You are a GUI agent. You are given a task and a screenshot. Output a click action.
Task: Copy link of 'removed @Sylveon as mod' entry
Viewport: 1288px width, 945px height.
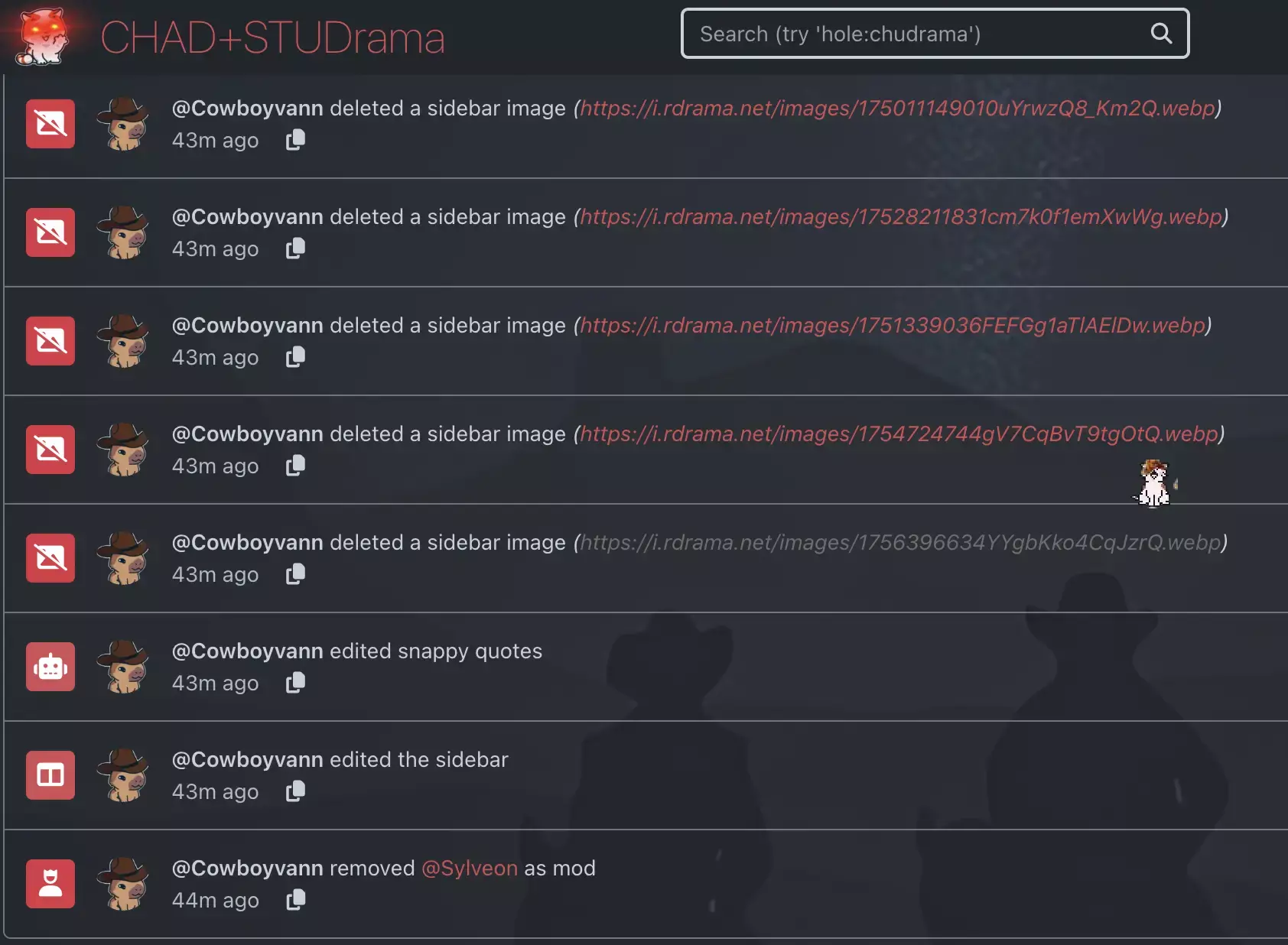[295, 899]
